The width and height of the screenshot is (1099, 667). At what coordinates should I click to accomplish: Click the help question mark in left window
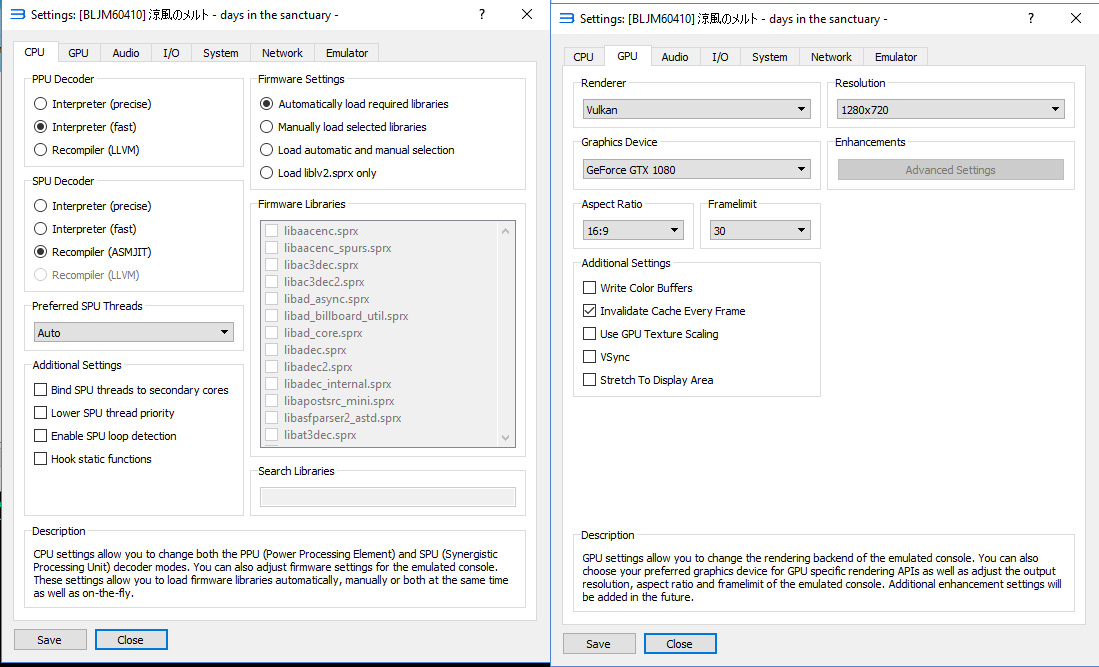pos(482,14)
